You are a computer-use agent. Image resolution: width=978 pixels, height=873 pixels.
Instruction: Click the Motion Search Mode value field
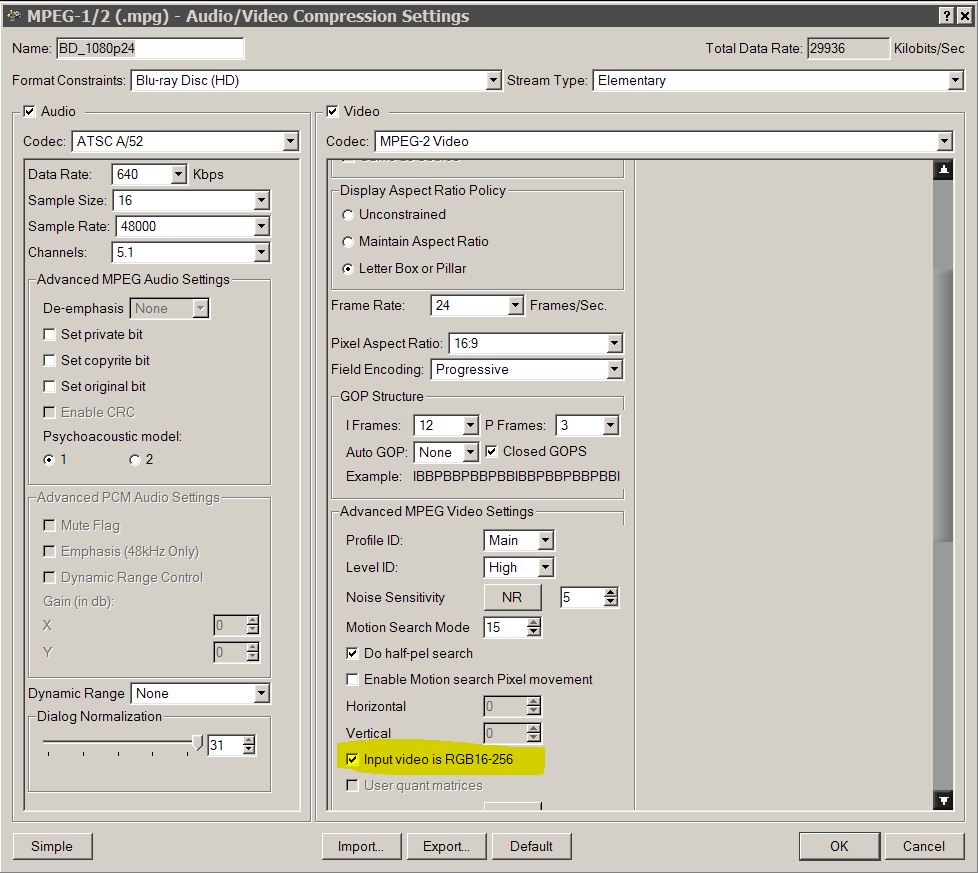click(x=506, y=627)
